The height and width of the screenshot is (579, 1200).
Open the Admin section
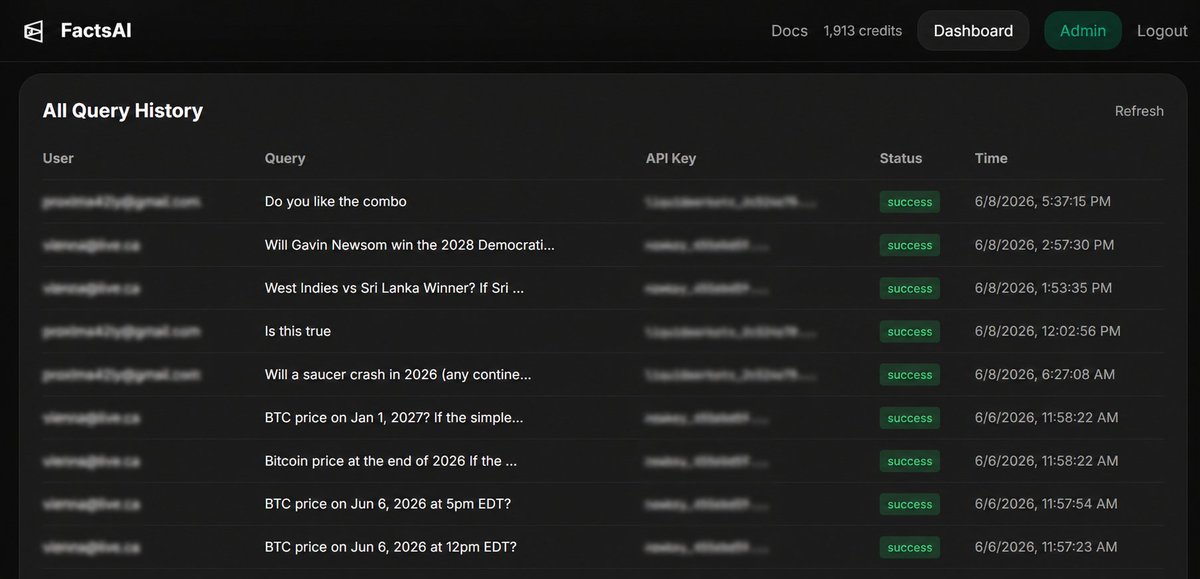coord(1083,31)
